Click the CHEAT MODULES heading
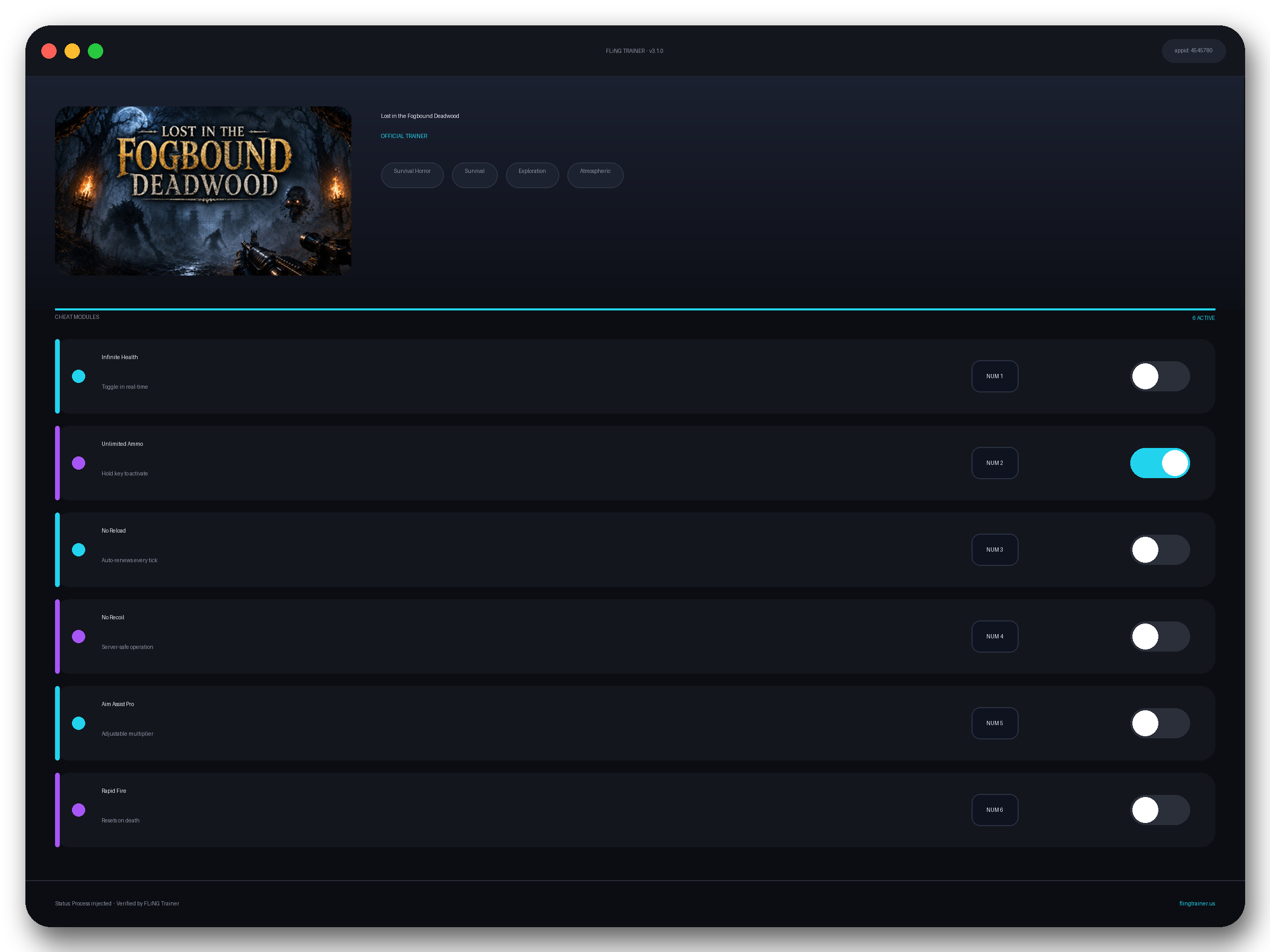Viewport: 1270px width, 952px height. [77, 317]
